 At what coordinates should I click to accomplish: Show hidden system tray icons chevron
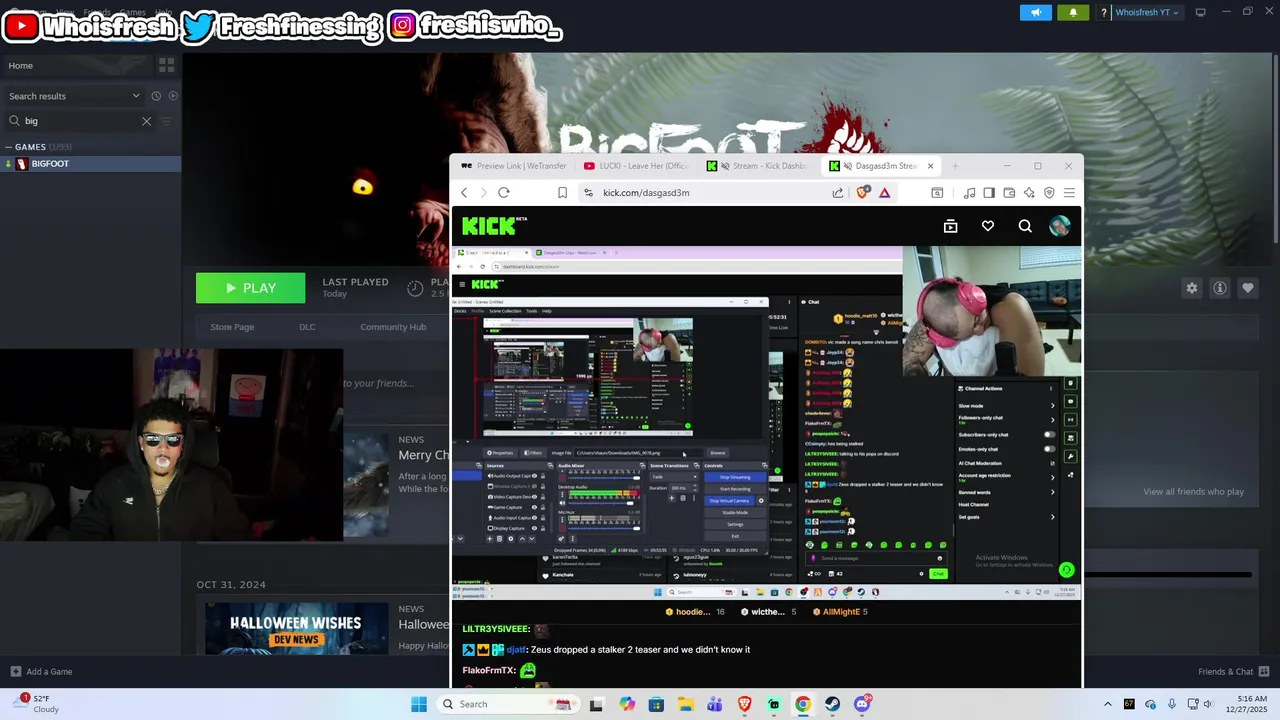1107,704
